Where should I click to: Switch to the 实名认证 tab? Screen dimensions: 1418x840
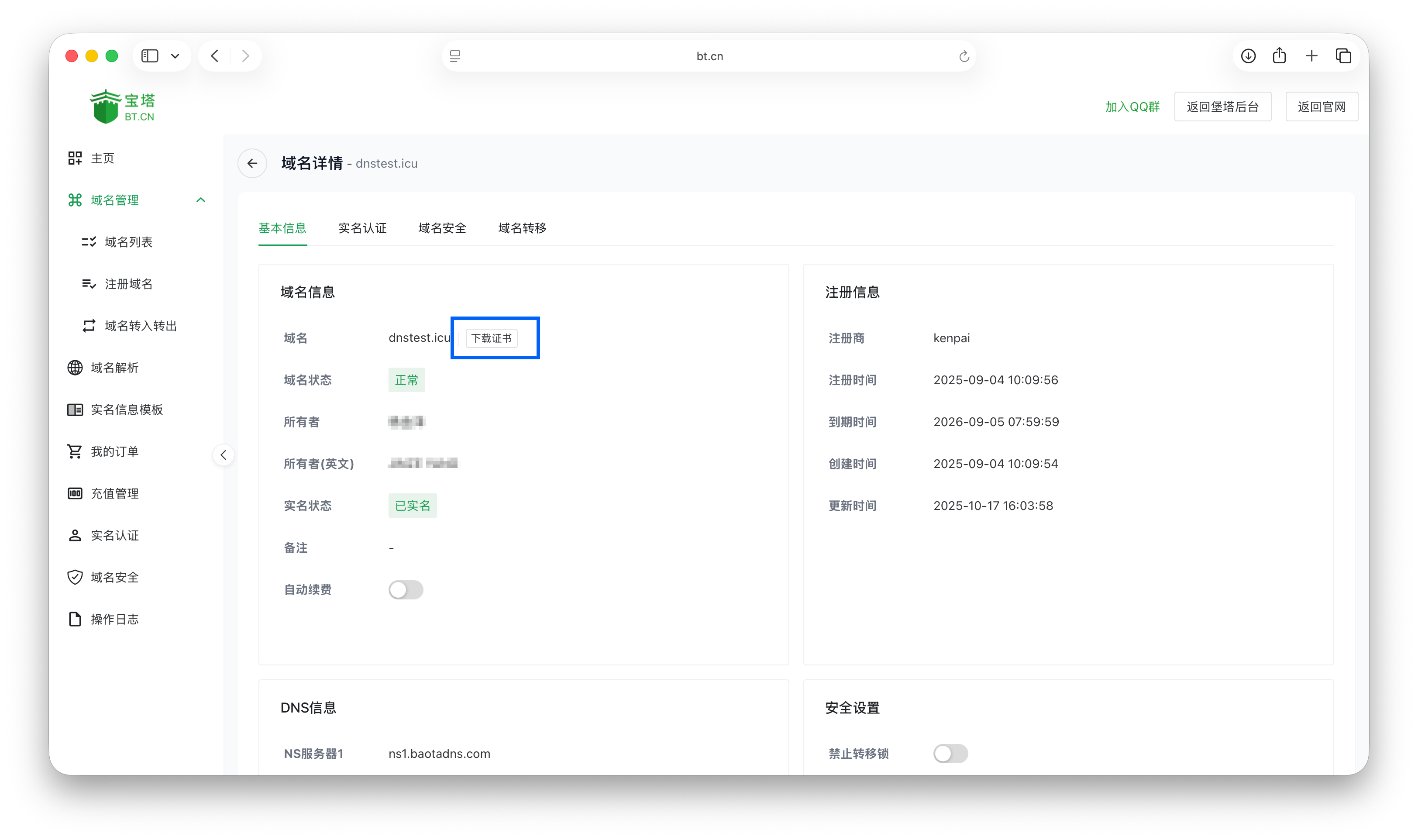pyautogui.click(x=361, y=228)
